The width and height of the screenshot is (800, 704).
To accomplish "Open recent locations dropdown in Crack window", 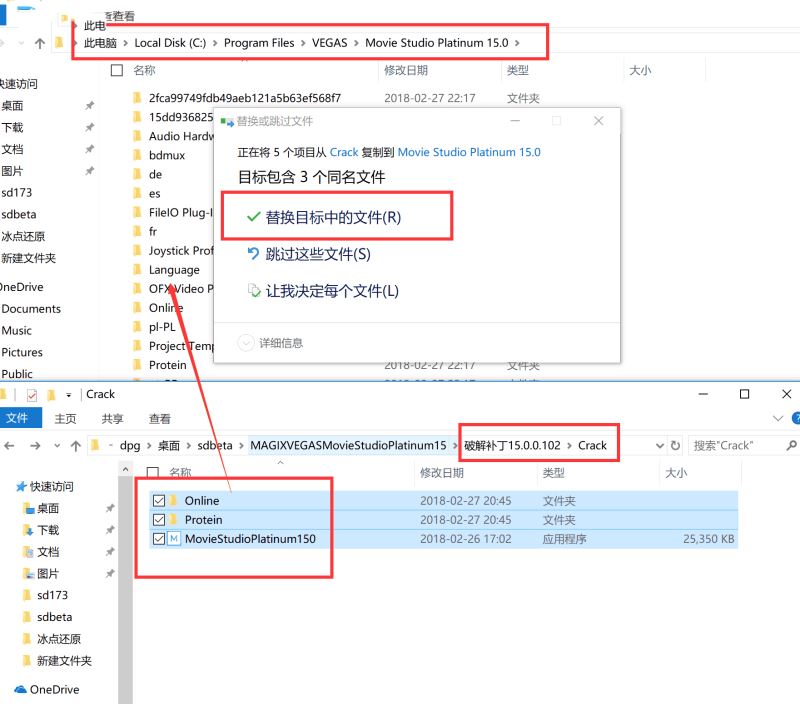I will click(x=57, y=446).
